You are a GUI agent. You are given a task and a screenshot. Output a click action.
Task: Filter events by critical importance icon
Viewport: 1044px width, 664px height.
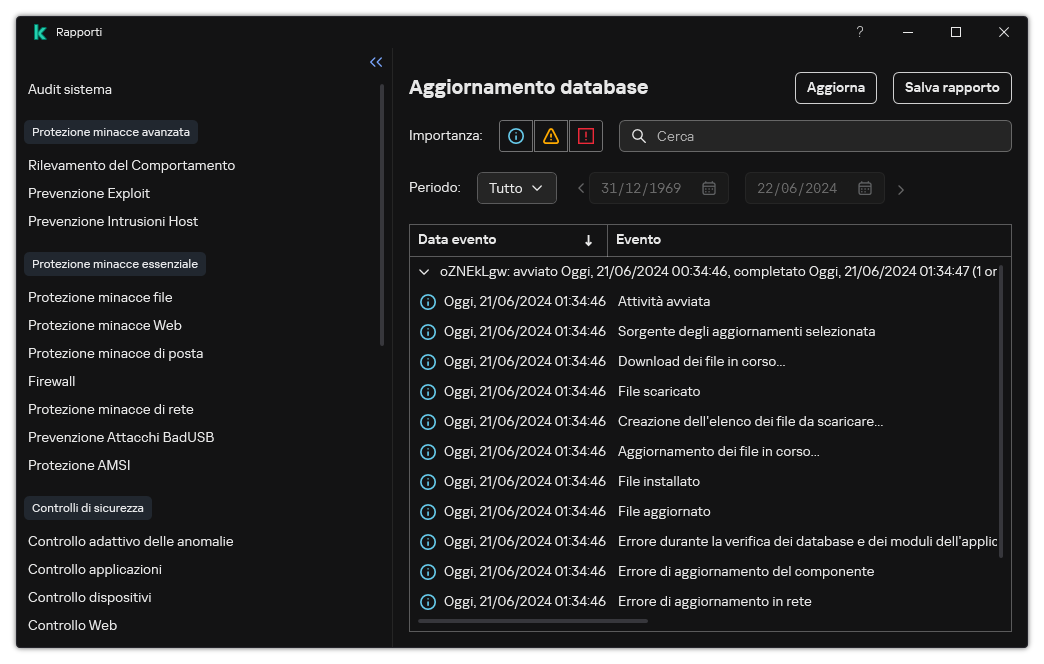[x=585, y=136]
